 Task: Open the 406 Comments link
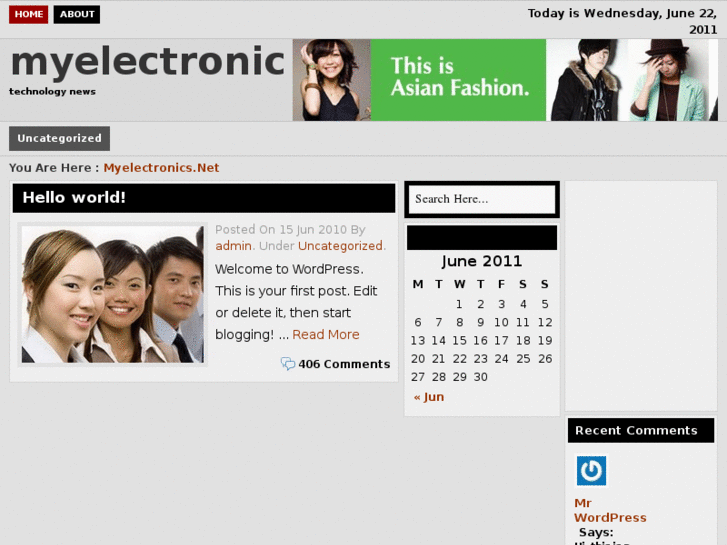pyautogui.click(x=344, y=364)
